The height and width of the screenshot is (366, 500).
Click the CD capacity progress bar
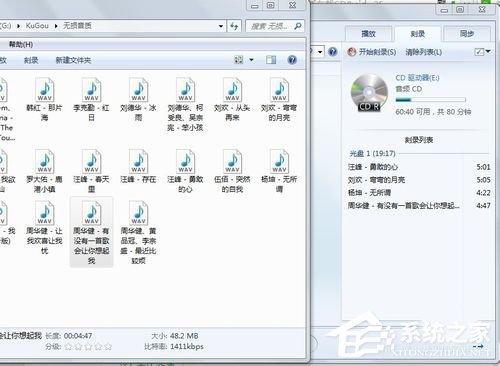point(430,100)
